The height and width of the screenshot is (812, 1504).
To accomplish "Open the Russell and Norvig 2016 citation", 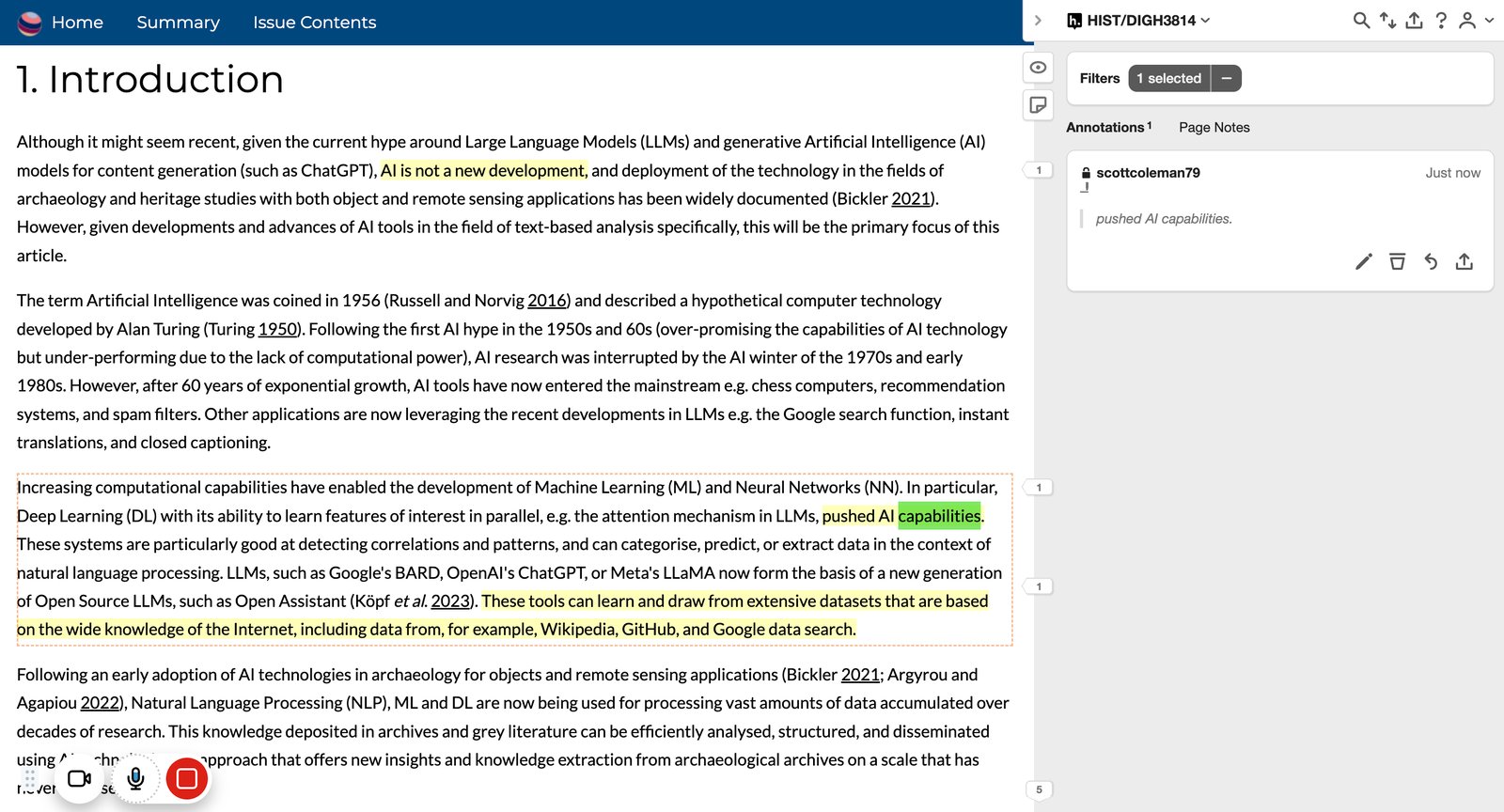I will (x=547, y=301).
